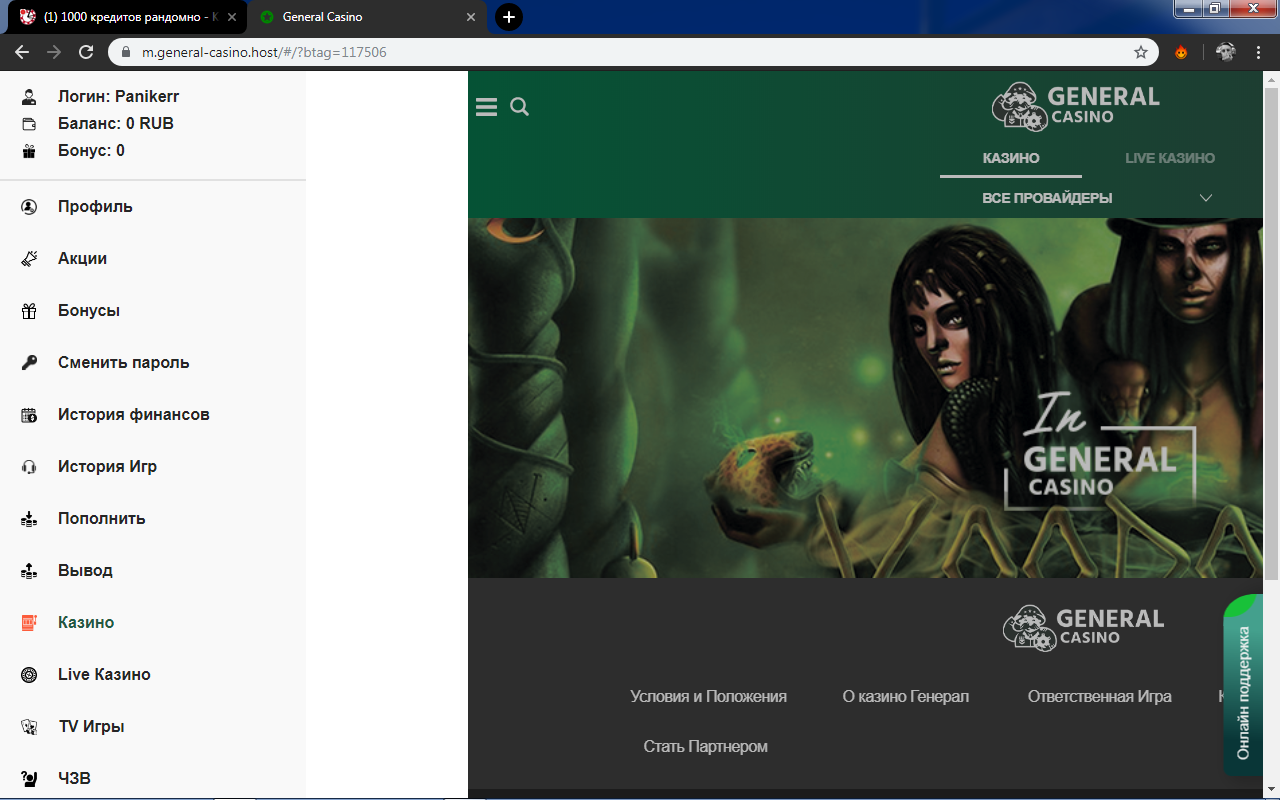Image resolution: width=1280 pixels, height=800 pixels.
Task: Open a new browser tab
Action: [x=509, y=17]
